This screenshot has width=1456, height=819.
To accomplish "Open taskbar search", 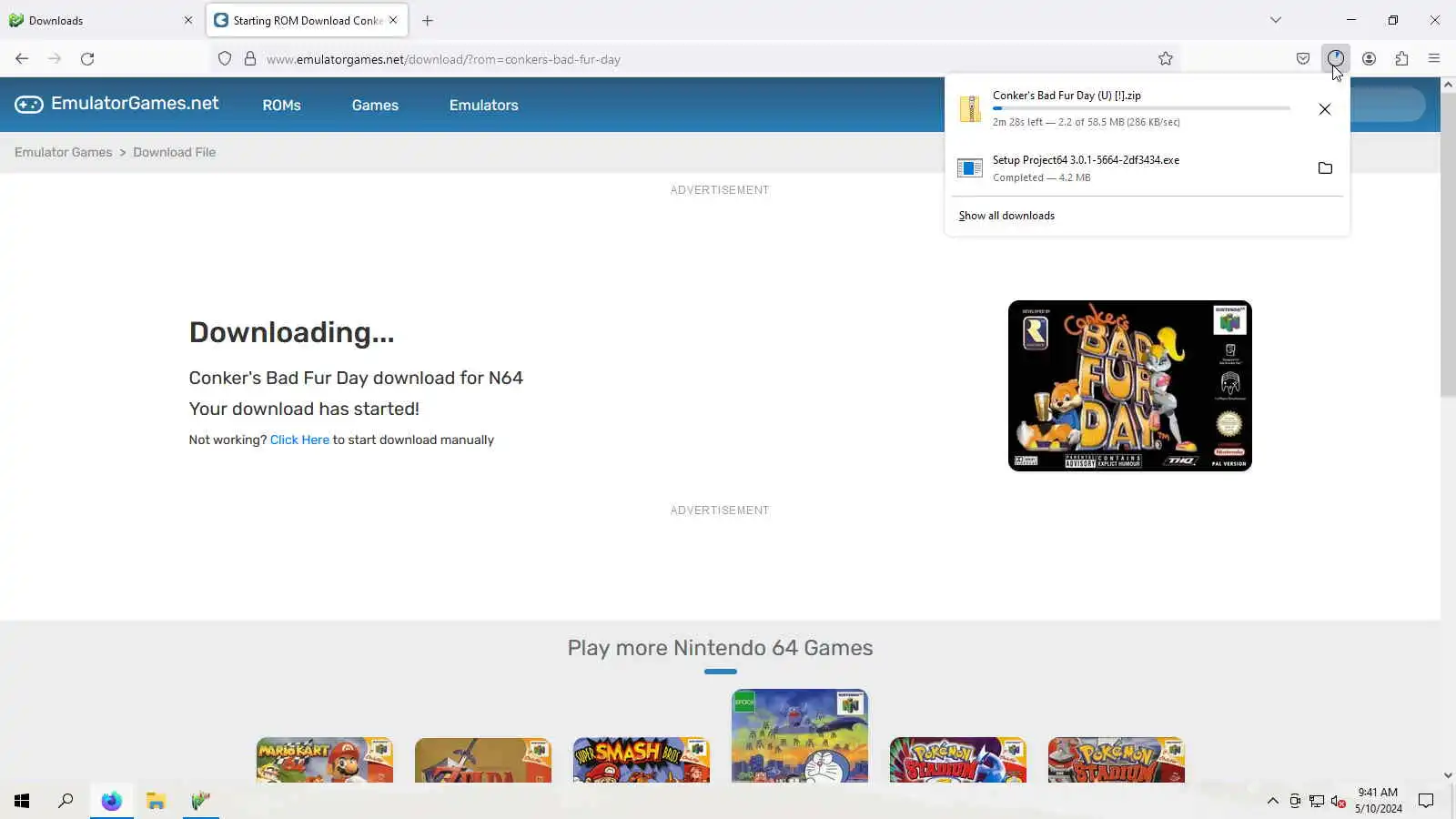I will [x=66, y=801].
